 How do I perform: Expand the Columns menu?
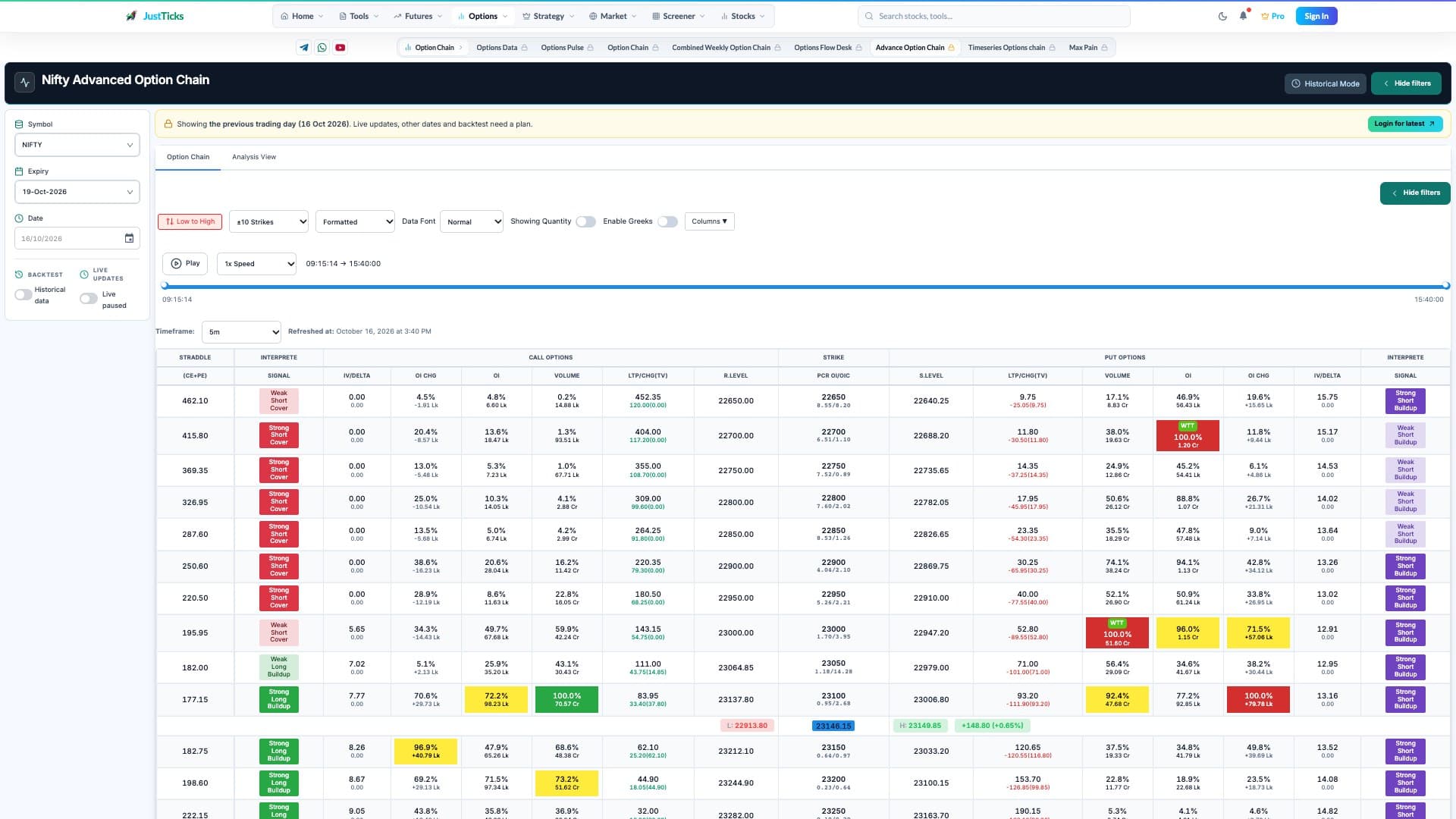709,221
